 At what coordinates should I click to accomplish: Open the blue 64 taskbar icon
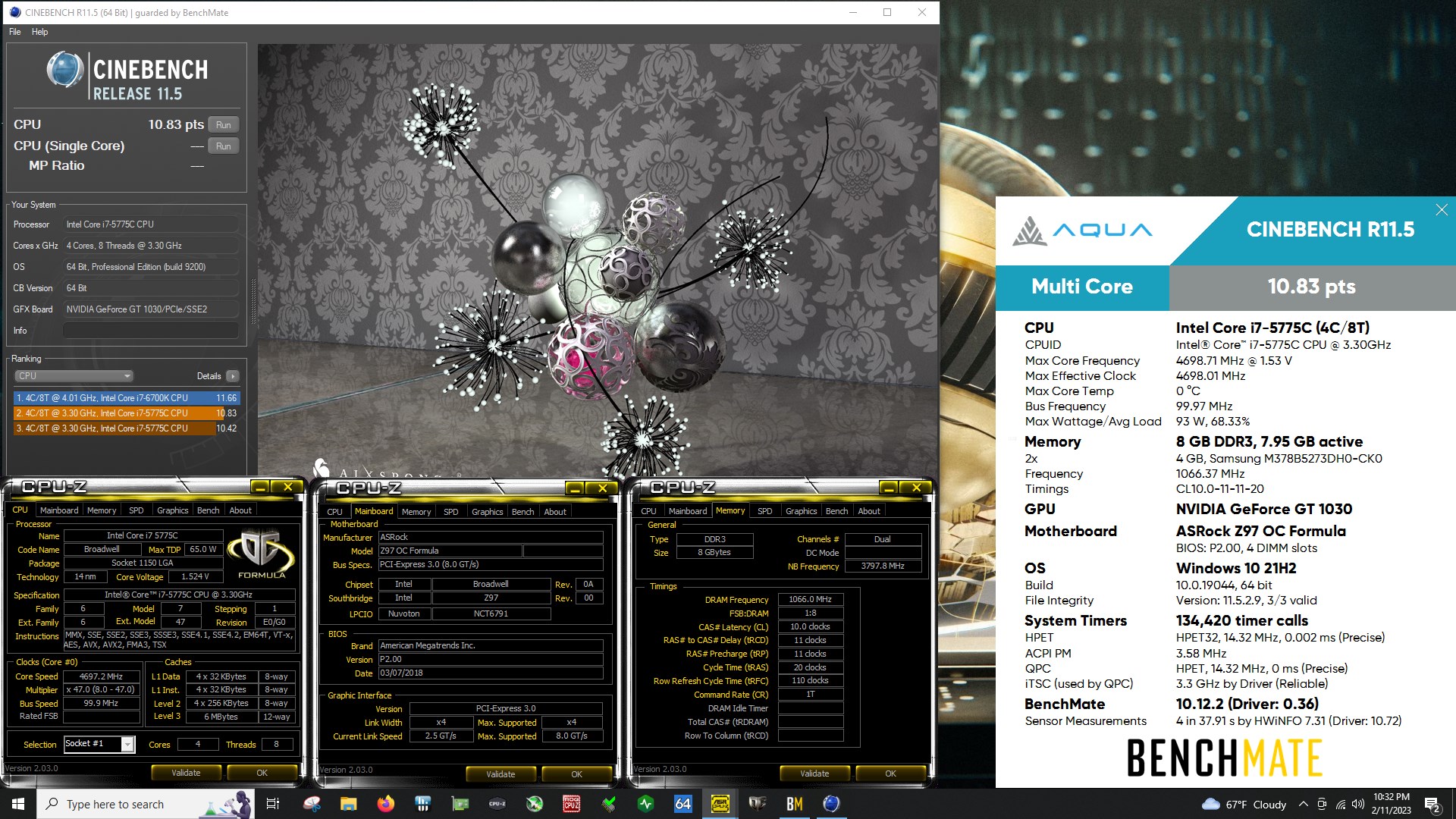coord(683,804)
